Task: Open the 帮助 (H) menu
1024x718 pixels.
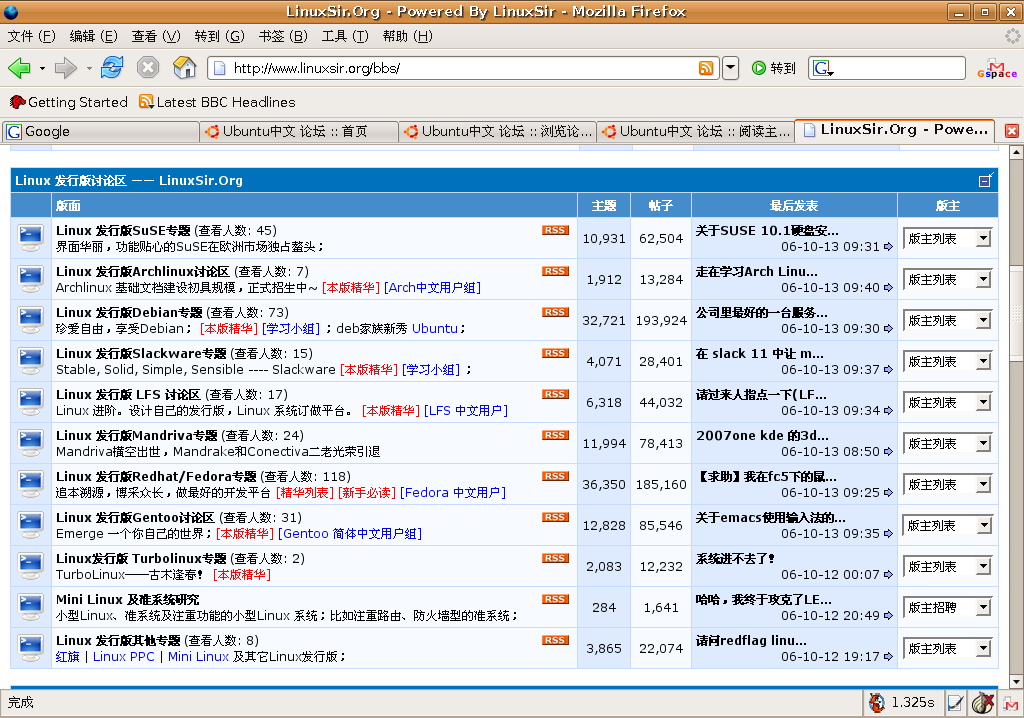Action: 408,37
